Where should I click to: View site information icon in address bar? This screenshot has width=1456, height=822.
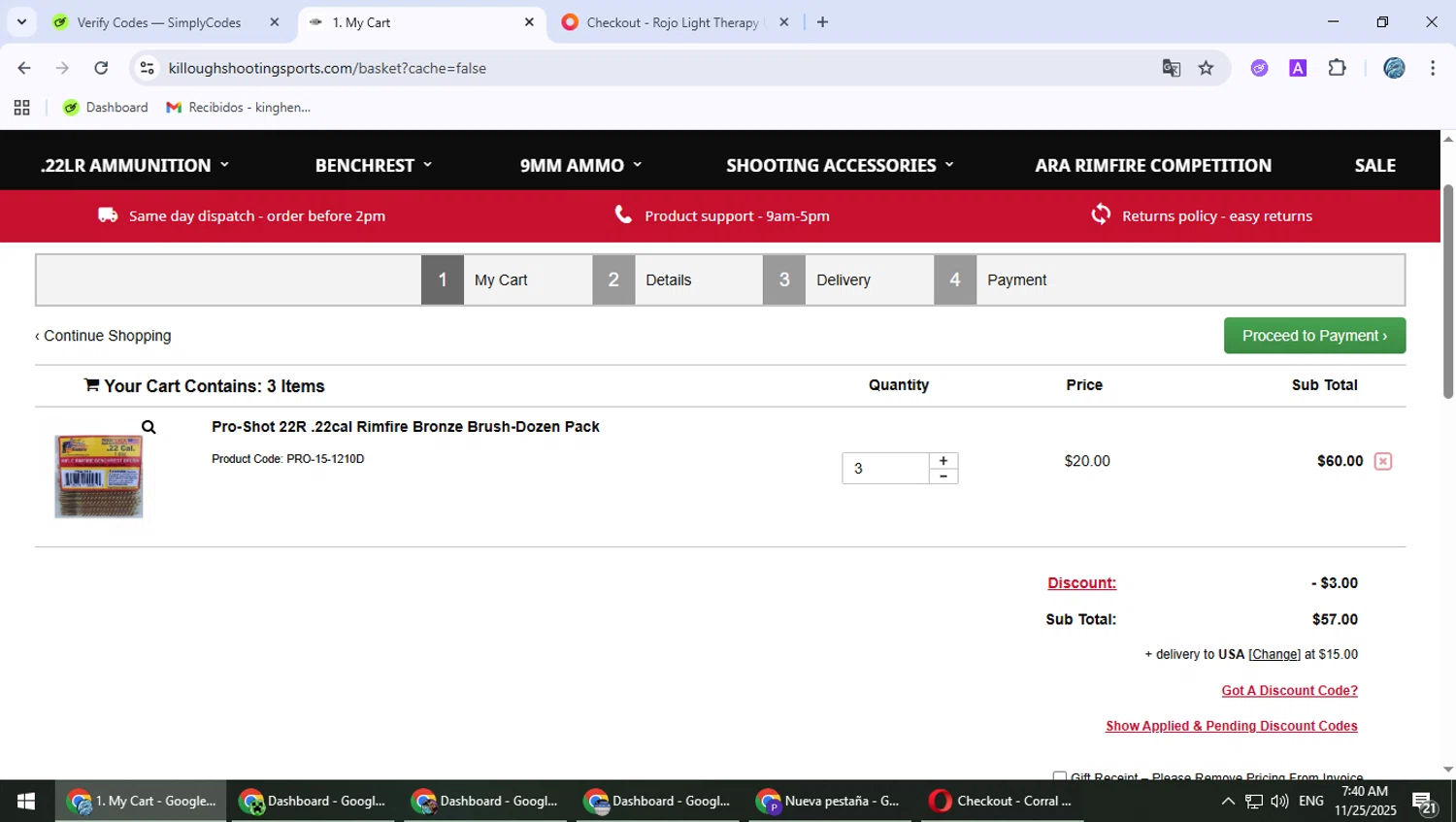(x=148, y=68)
